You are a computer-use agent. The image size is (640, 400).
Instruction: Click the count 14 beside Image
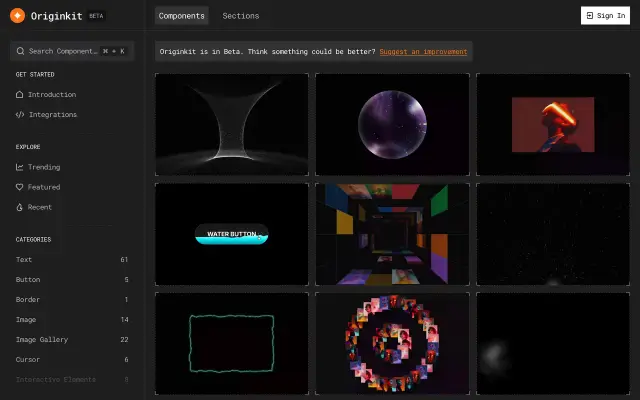[124, 320]
